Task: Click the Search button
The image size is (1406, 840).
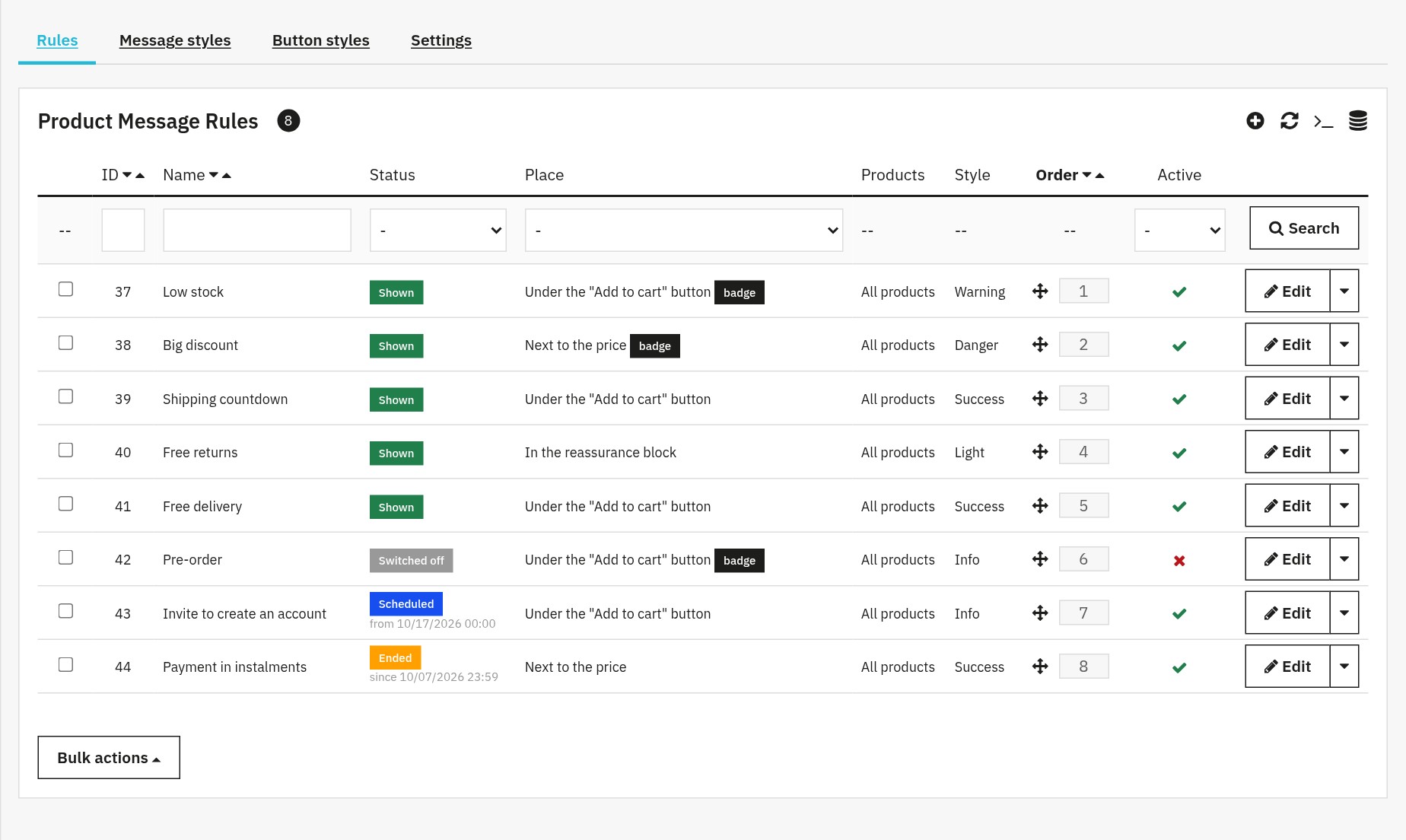Action: click(x=1304, y=228)
